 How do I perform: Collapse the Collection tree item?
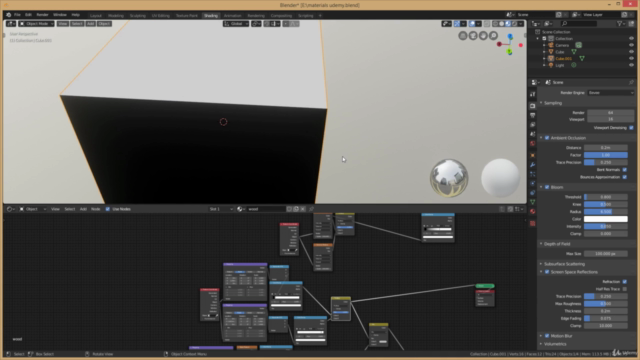[x=538, y=39]
